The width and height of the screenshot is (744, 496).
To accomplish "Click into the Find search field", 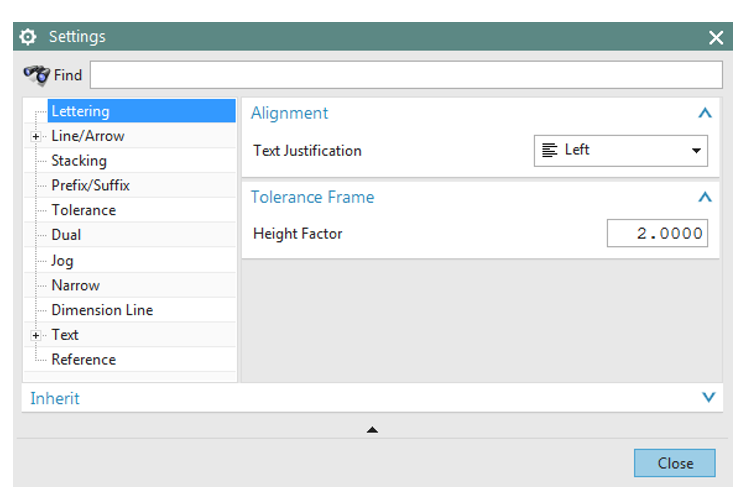I will pyautogui.click(x=406, y=75).
